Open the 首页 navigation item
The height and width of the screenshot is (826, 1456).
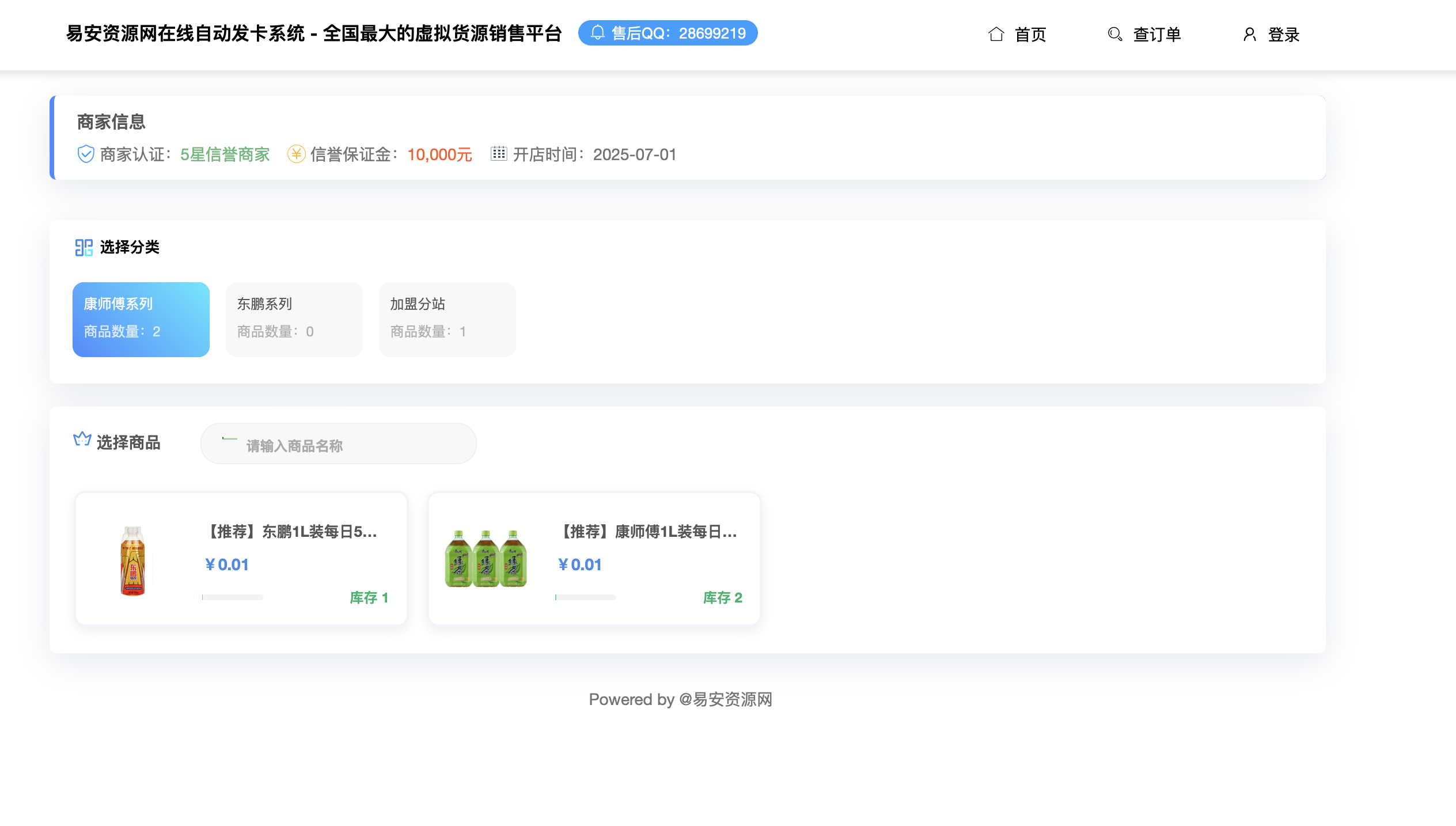pyautogui.click(x=1031, y=35)
